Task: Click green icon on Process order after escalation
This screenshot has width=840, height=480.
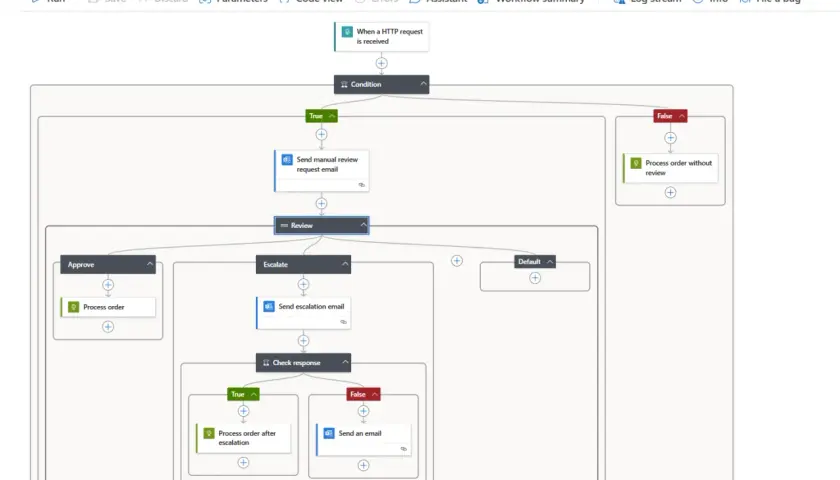Action: [209, 433]
